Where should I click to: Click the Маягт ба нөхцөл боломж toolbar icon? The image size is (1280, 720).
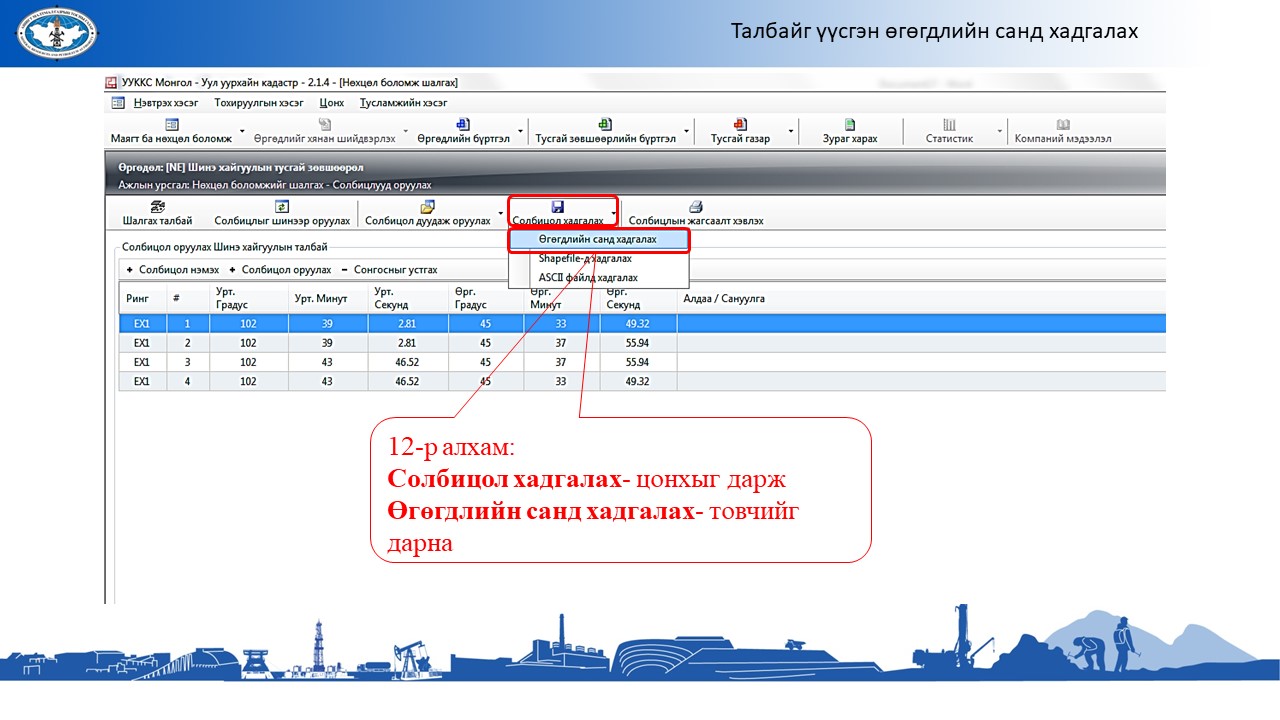coord(171,125)
